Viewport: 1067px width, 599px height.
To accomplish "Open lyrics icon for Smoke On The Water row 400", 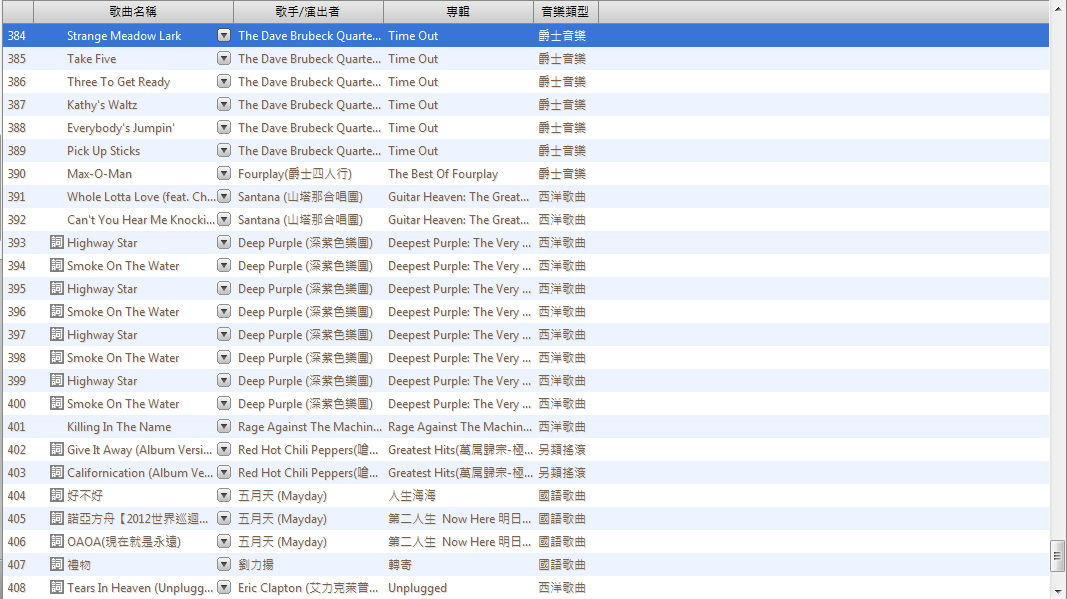I will [57, 404].
